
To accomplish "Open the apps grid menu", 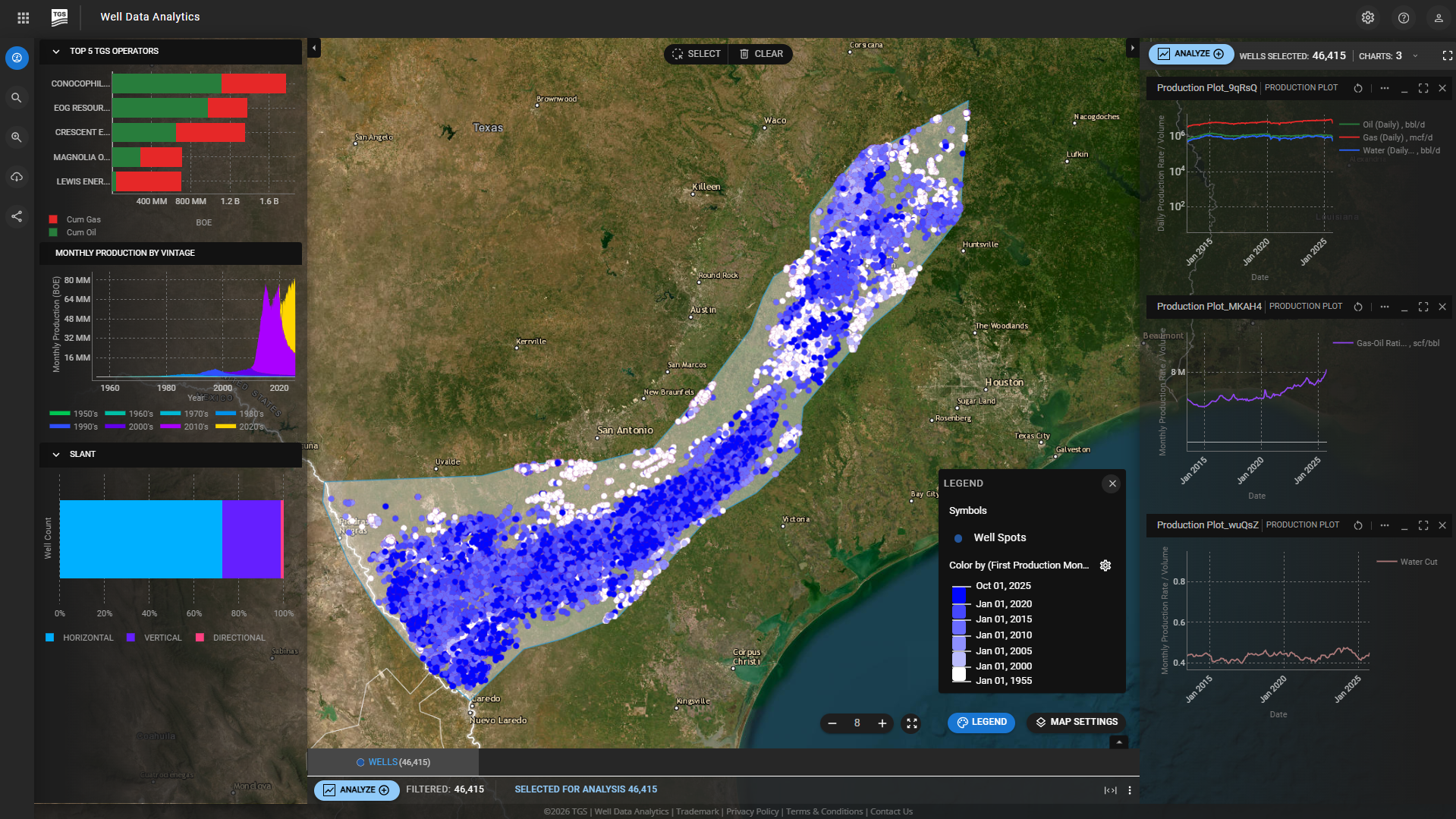I will click(x=24, y=17).
